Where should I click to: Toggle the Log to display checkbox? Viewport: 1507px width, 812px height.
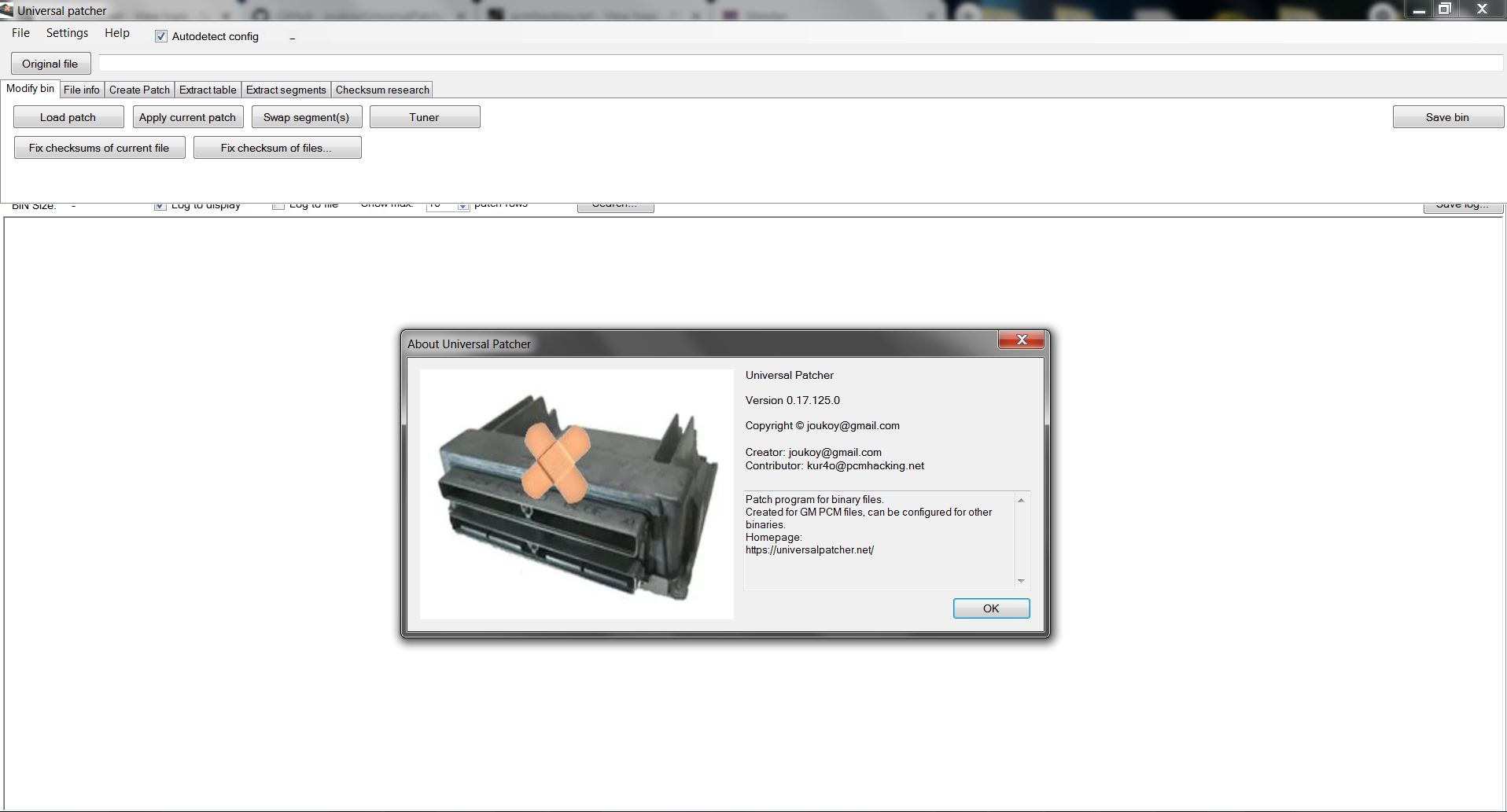[160, 206]
